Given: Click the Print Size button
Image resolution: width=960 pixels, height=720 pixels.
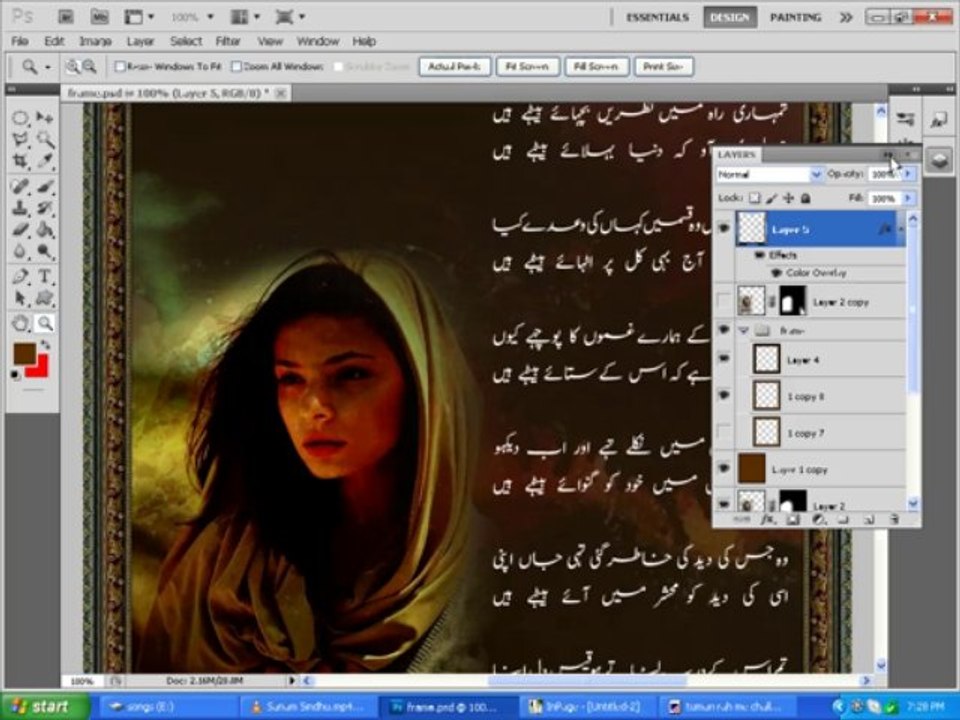Looking at the screenshot, I should pos(664,66).
